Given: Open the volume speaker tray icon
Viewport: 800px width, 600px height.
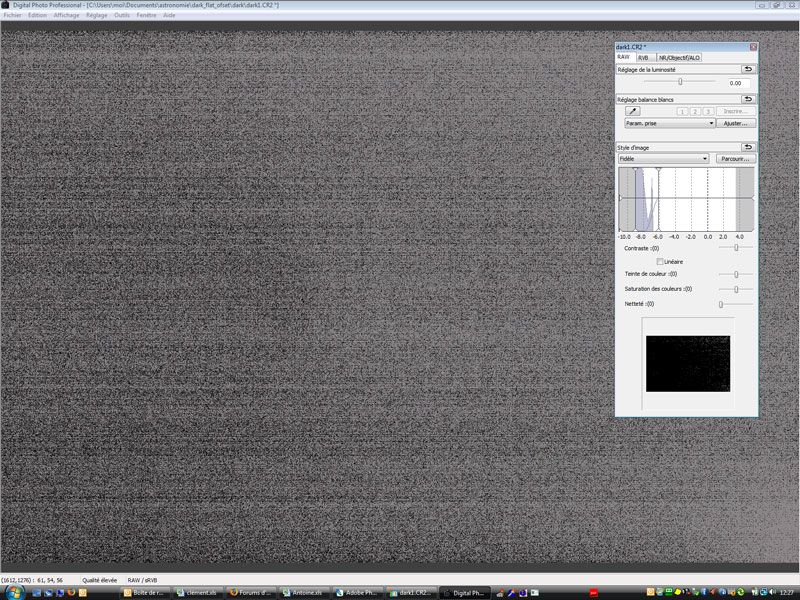Looking at the screenshot, I should 772,592.
